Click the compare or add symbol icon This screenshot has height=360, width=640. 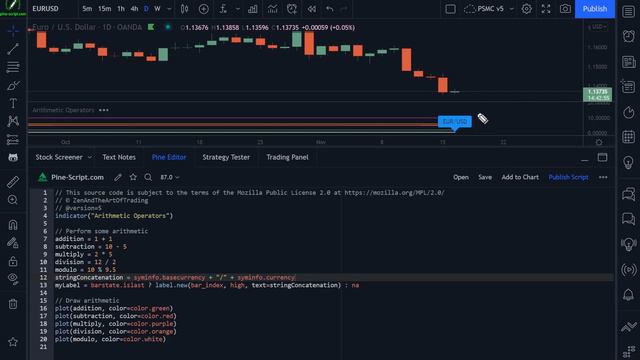204,9
